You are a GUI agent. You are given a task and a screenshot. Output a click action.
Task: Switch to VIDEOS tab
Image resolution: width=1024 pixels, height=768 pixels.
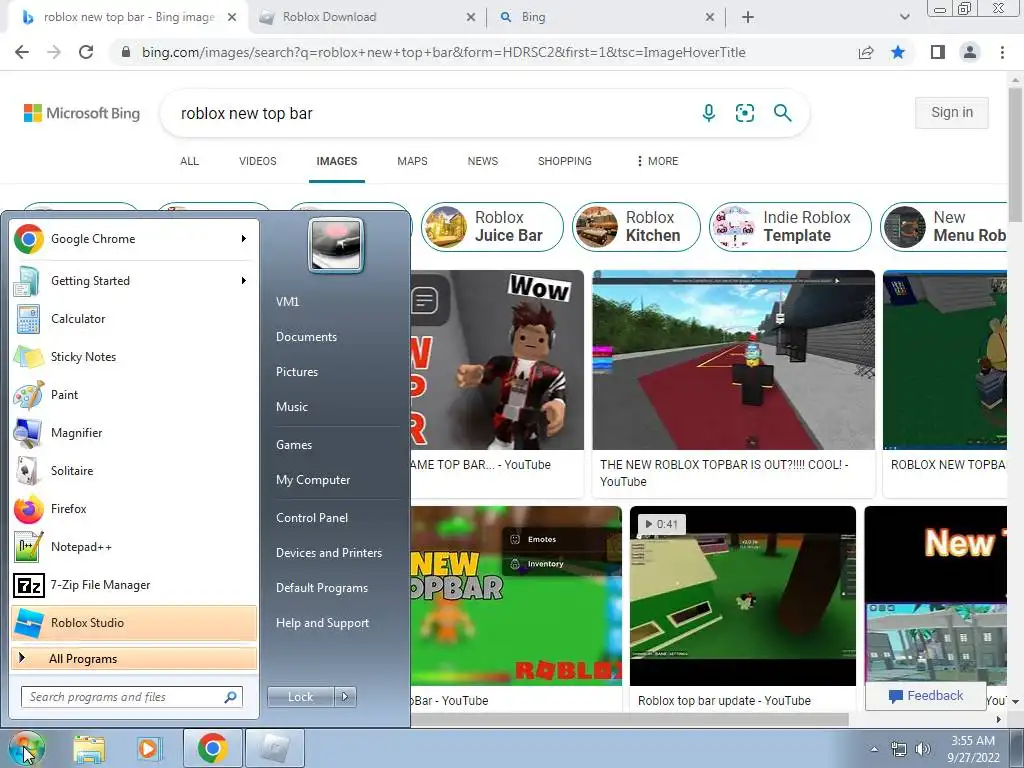257,161
